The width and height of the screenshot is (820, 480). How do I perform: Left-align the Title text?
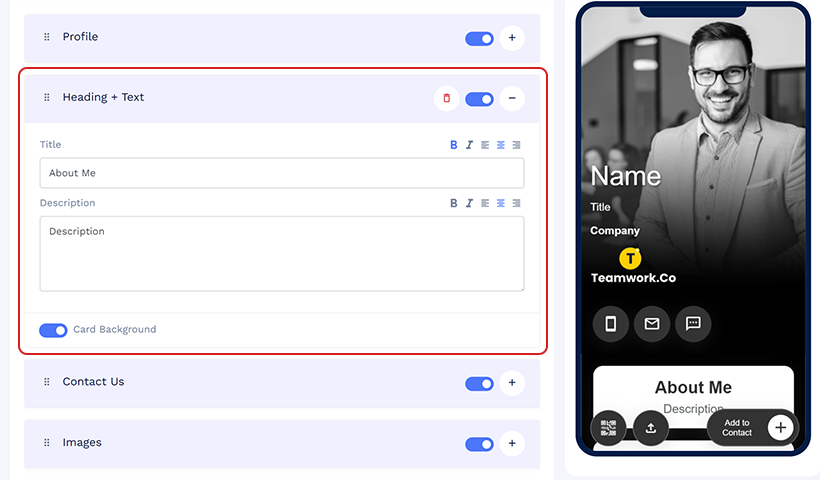point(485,145)
